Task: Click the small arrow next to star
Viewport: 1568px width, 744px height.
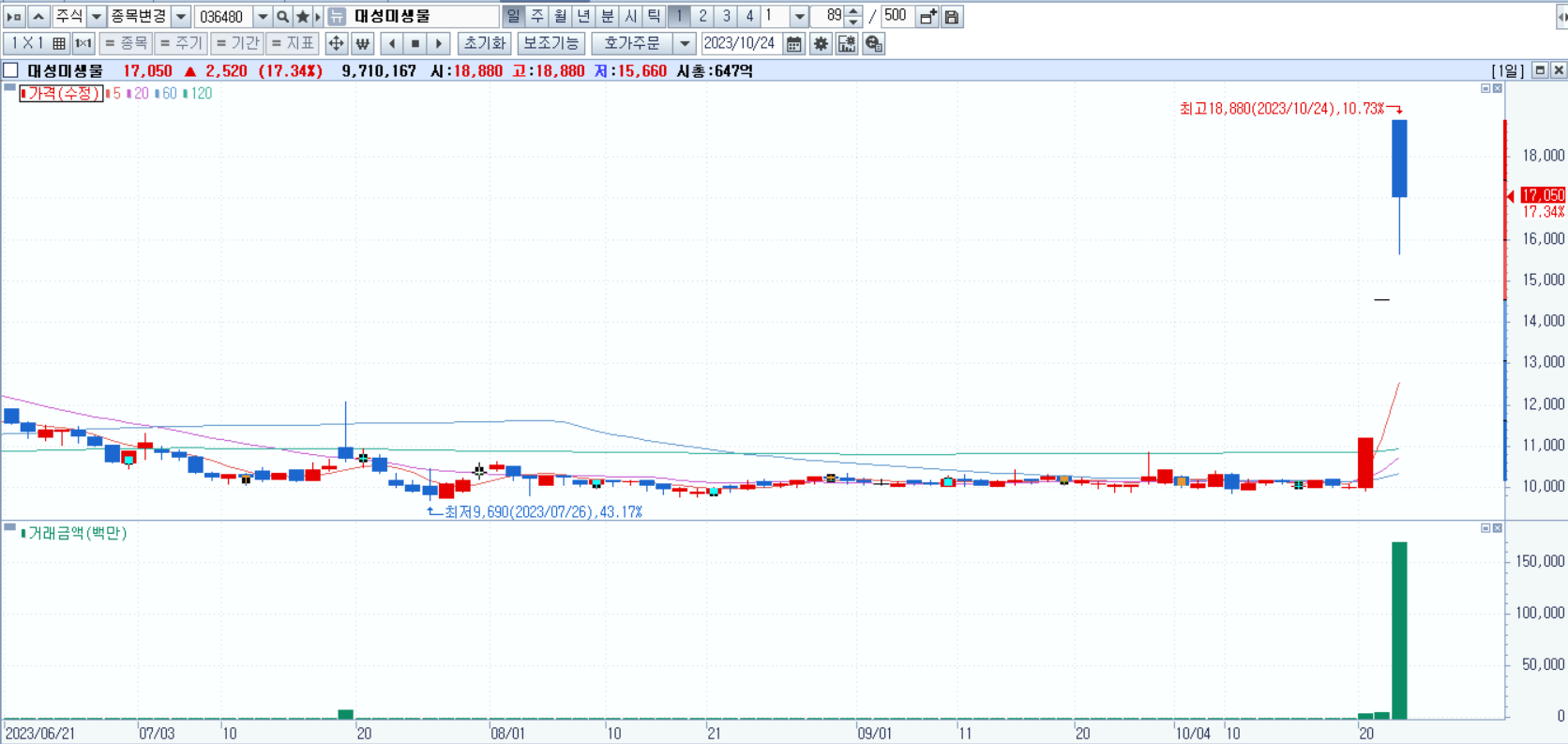Action: pyautogui.click(x=318, y=17)
